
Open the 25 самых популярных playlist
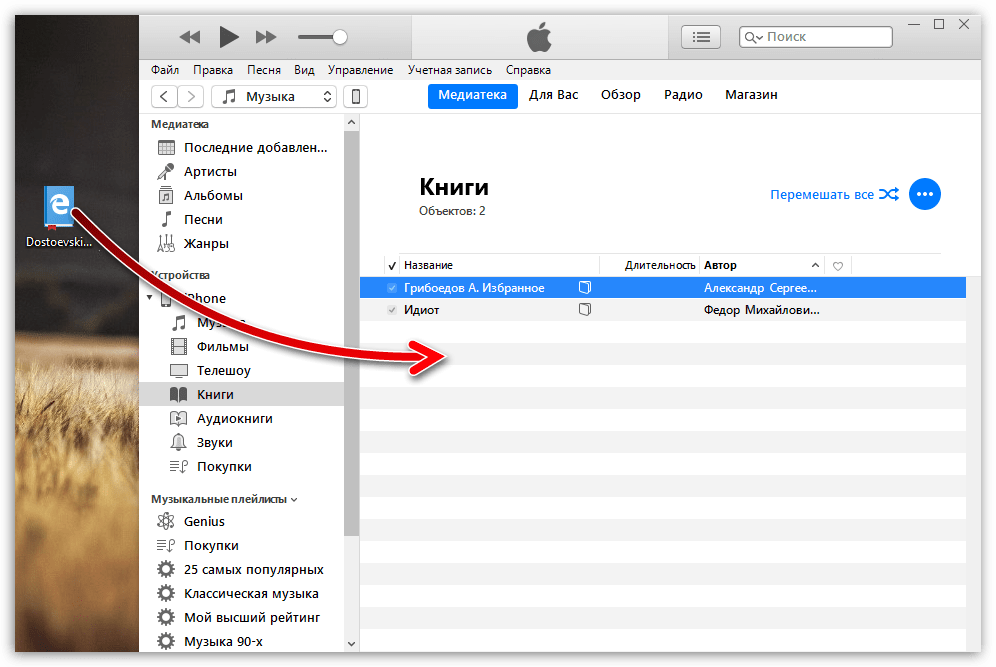click(x=240, y=570)
